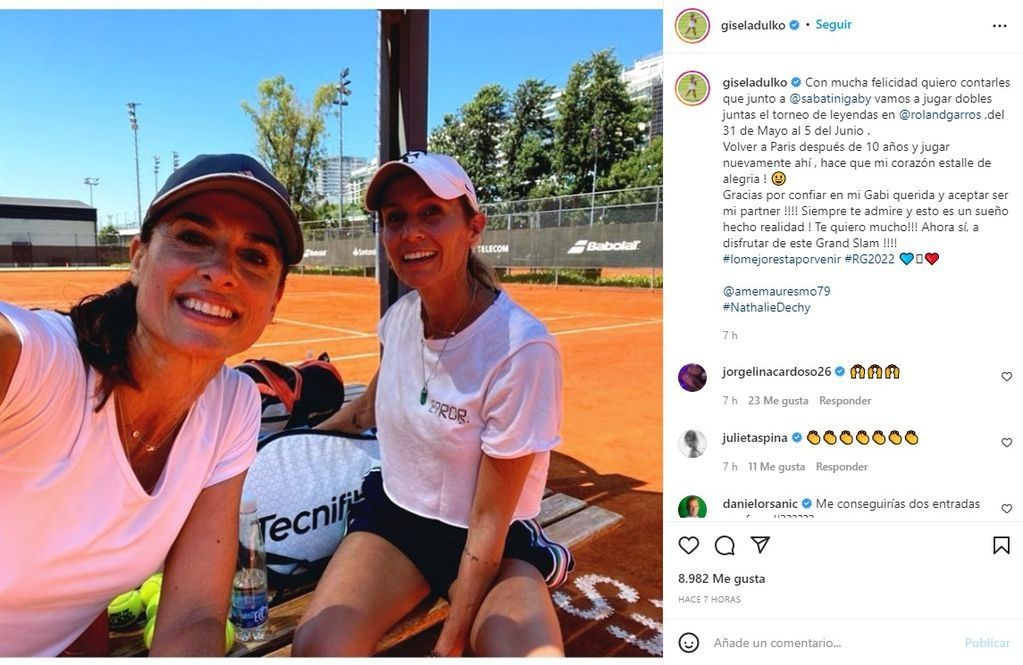Open the @rolandgarros mention link
This screenshot has width=1023, height=665.
click(940, 114)
